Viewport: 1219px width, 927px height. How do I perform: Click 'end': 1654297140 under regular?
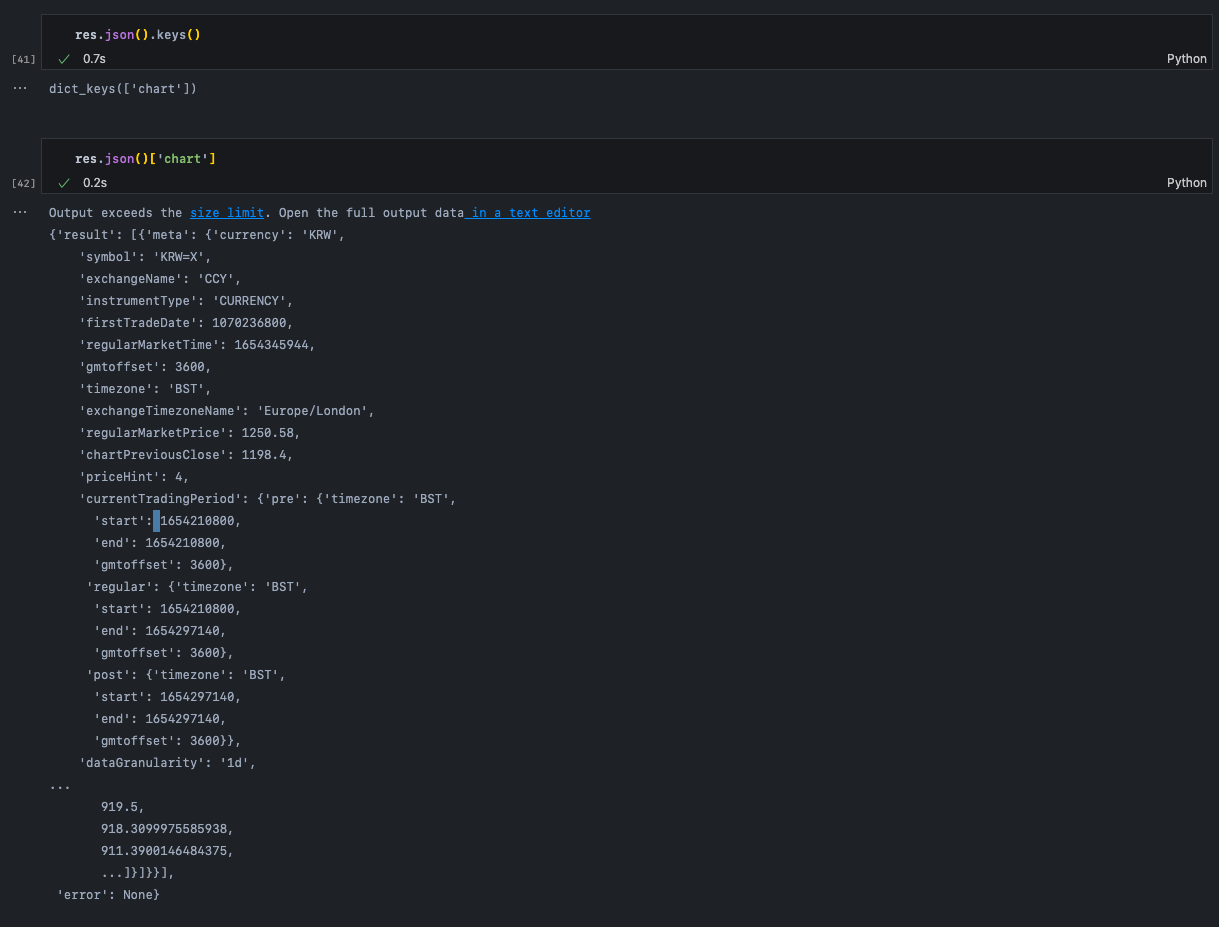[x=160, y=631]
